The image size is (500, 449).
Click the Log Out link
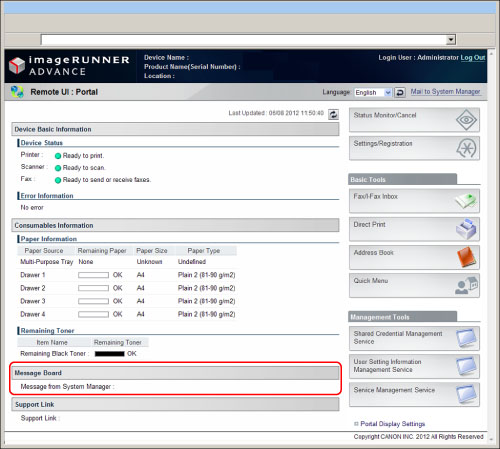(x=473, y=58)
